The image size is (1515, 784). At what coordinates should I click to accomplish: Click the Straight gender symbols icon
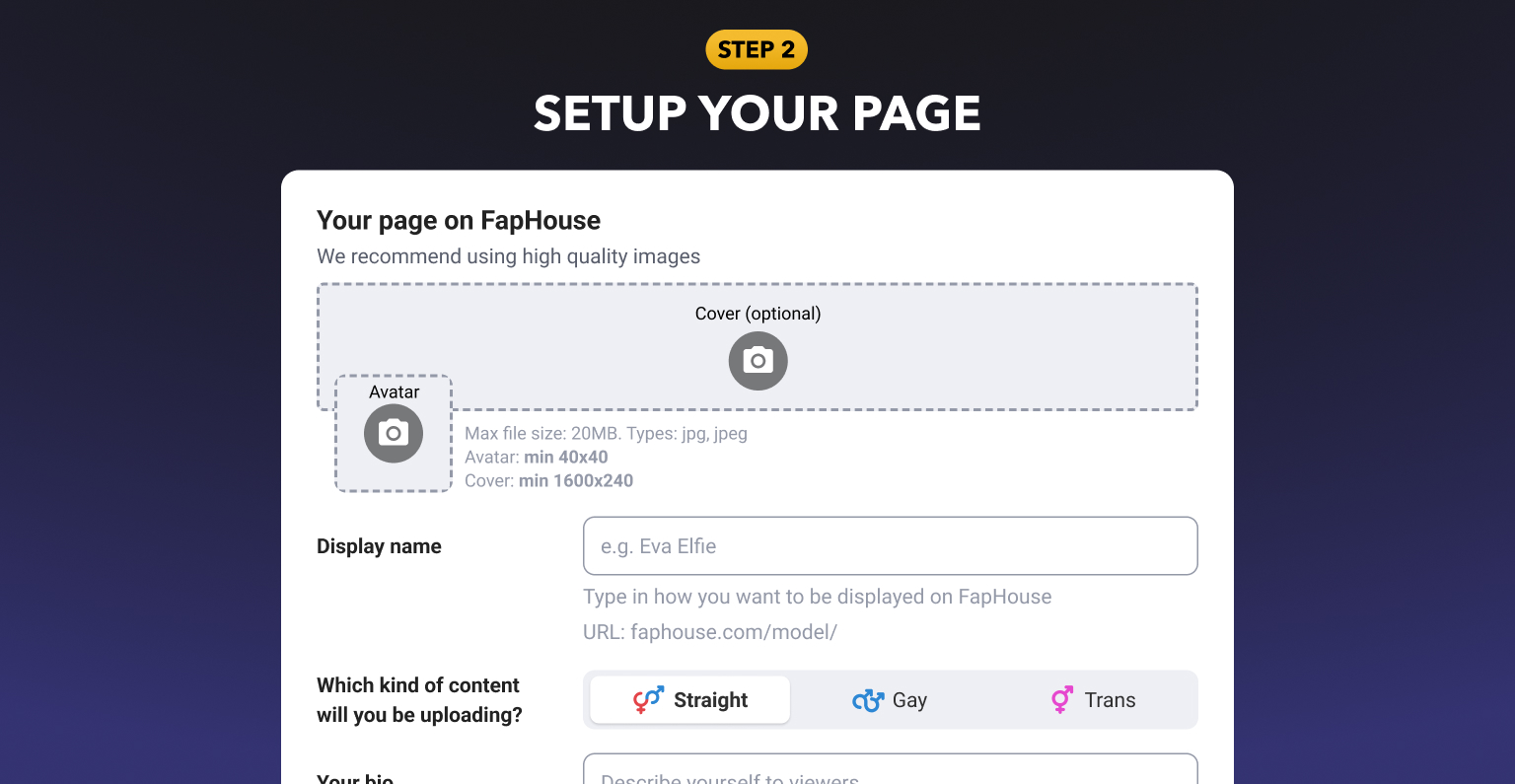pyautogui.click(x=648, y=700)
